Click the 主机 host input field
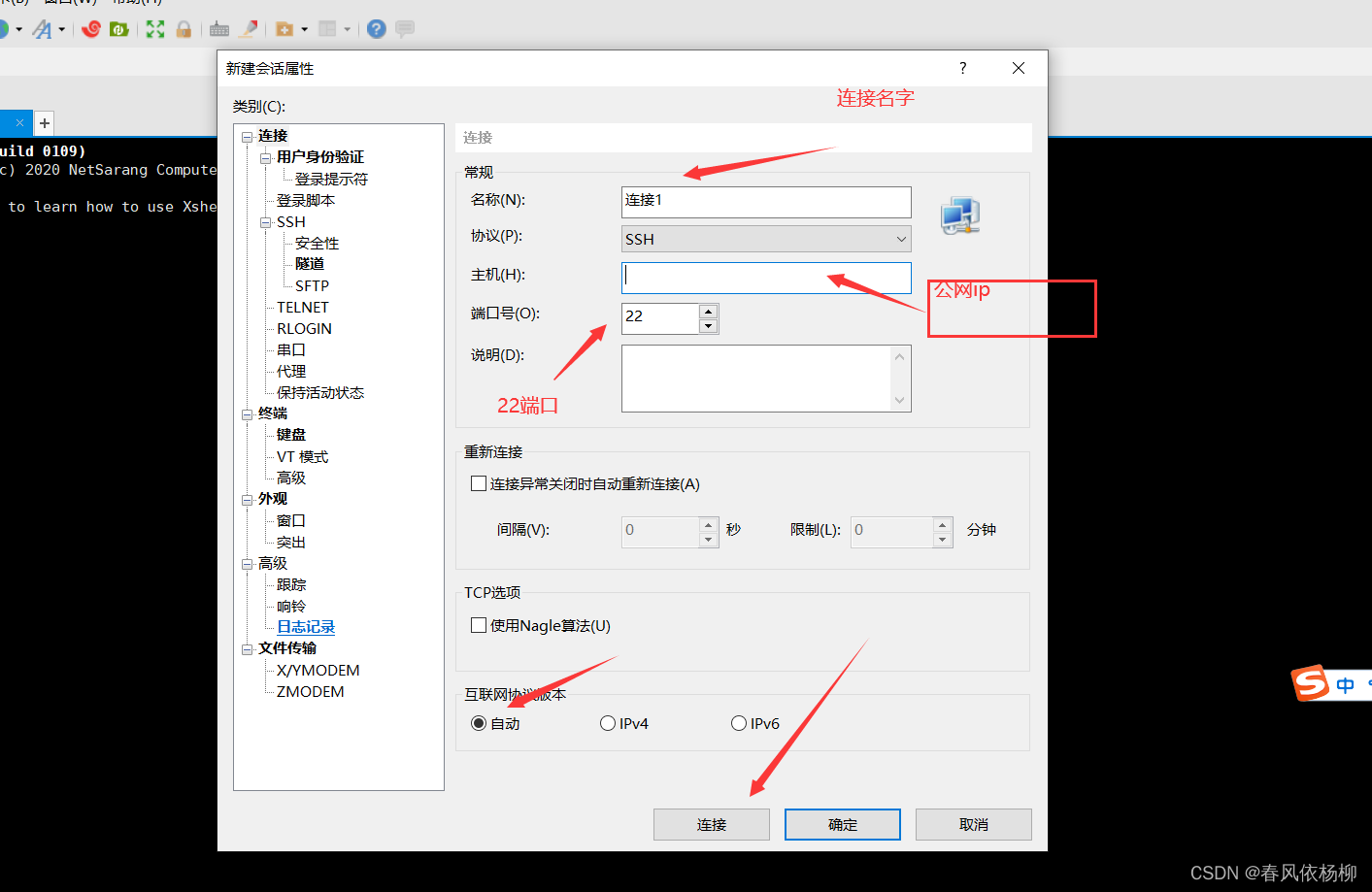 [766, 278]
